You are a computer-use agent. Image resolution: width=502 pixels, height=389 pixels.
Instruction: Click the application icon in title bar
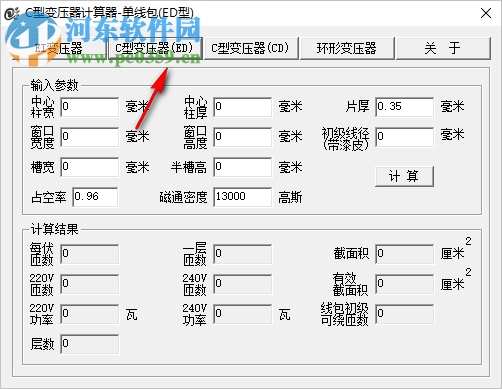click(x=12, y=13)
